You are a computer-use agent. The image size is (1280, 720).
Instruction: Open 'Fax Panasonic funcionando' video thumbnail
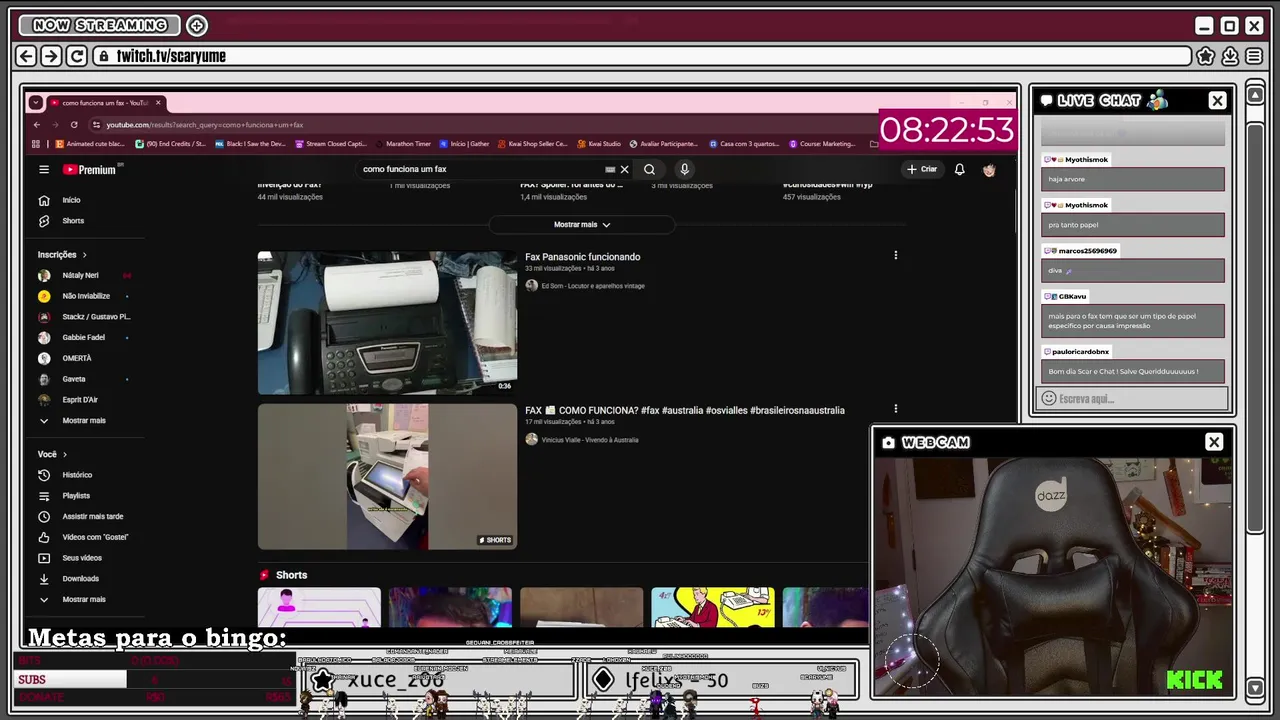coord(387,322)
